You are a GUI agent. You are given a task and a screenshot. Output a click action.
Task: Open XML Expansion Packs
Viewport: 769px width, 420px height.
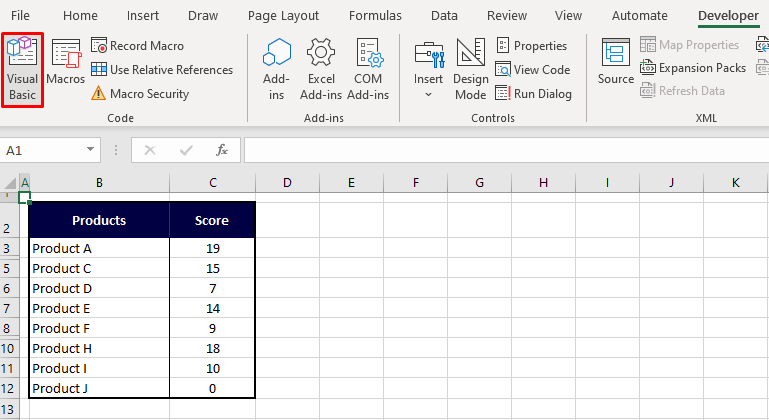[693, 68]
